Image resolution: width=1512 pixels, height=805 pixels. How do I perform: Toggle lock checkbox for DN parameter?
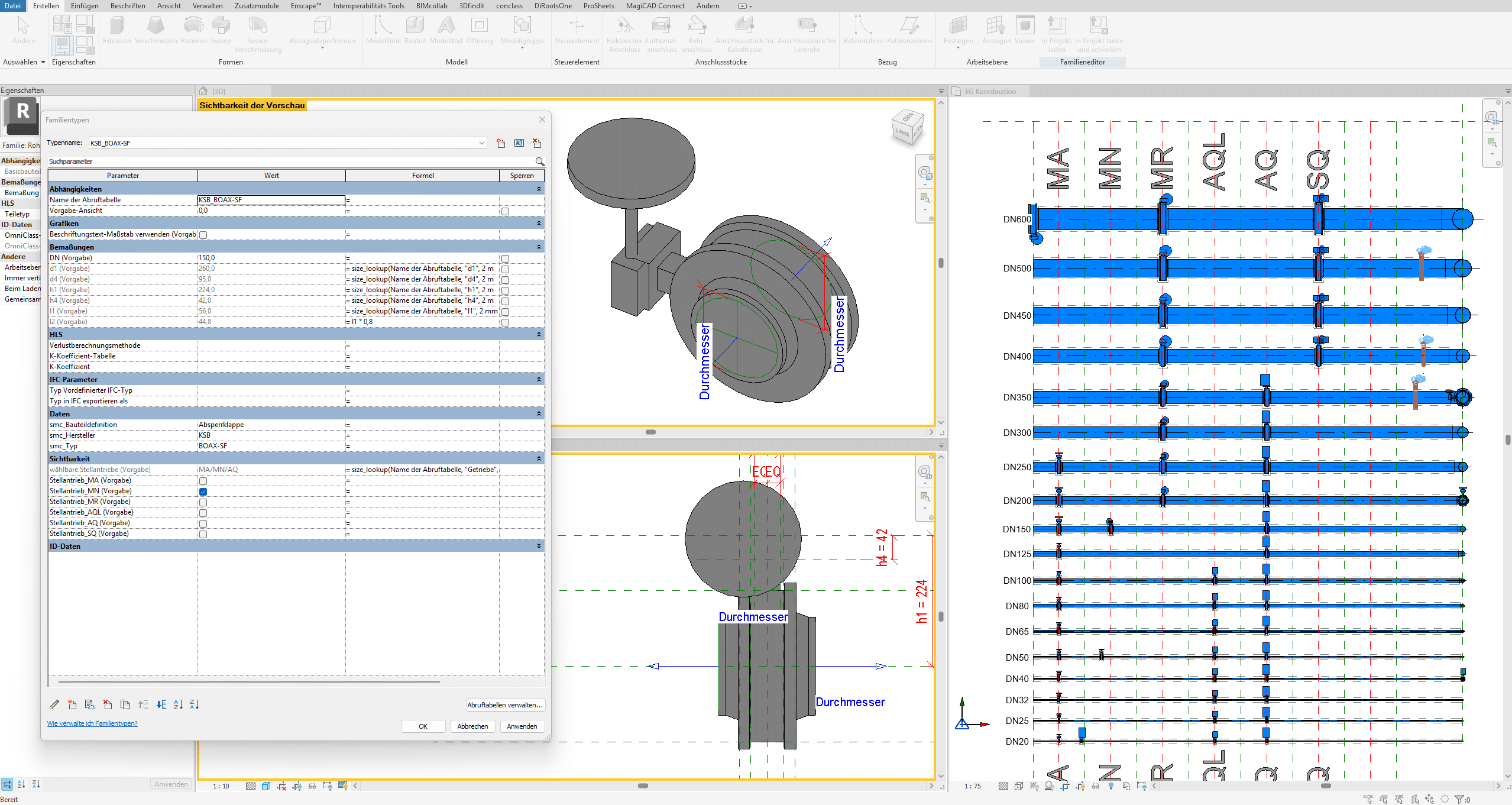[x=505, y=258]
